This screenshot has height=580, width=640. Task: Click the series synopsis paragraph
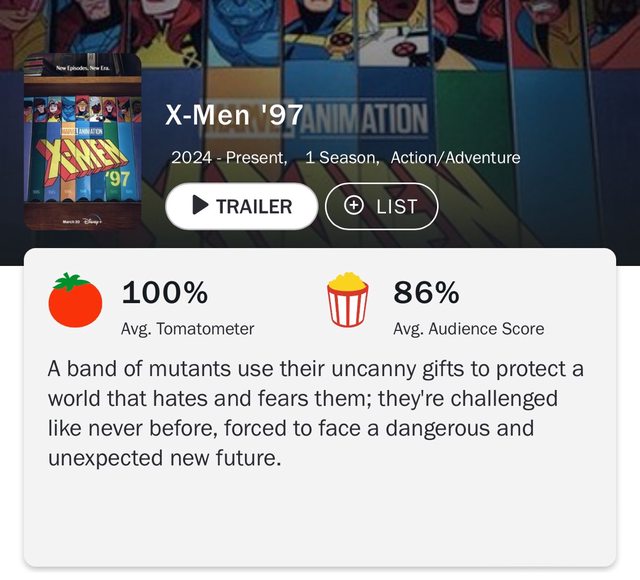point(315,413)
